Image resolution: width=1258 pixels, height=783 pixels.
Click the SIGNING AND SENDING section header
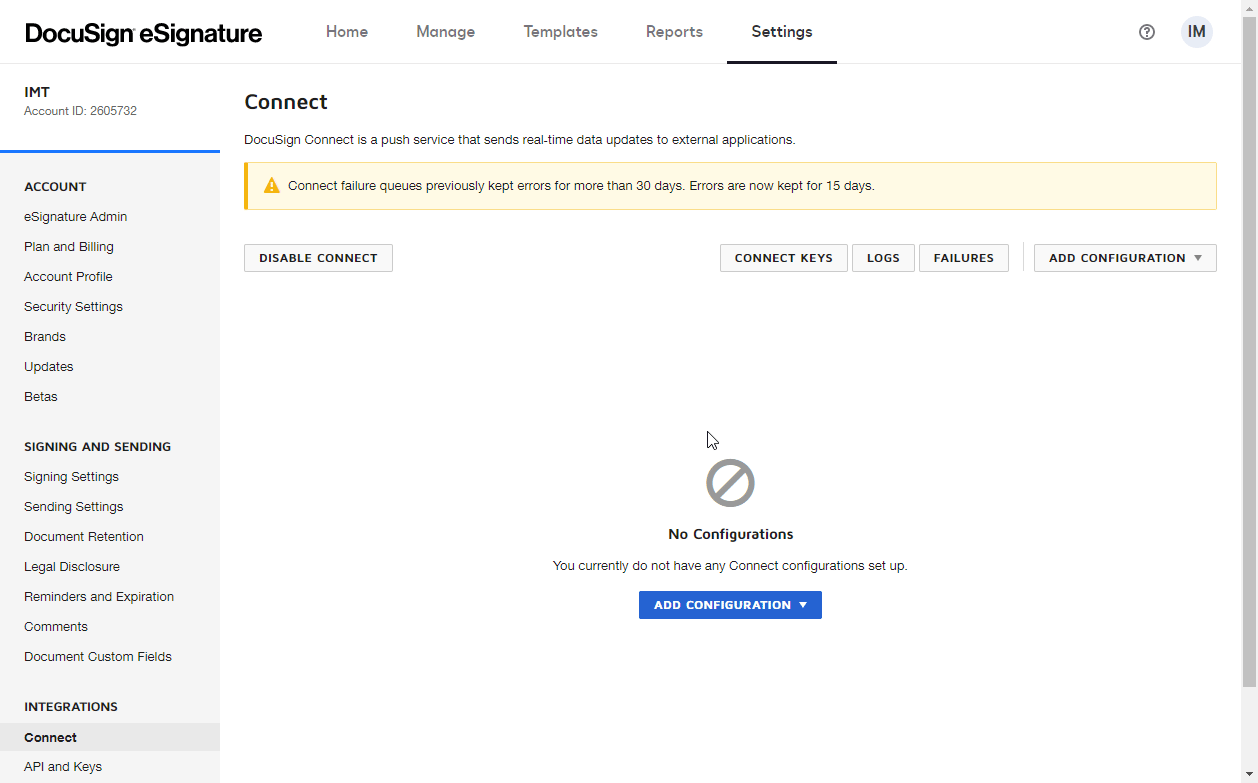pos(97,447)
